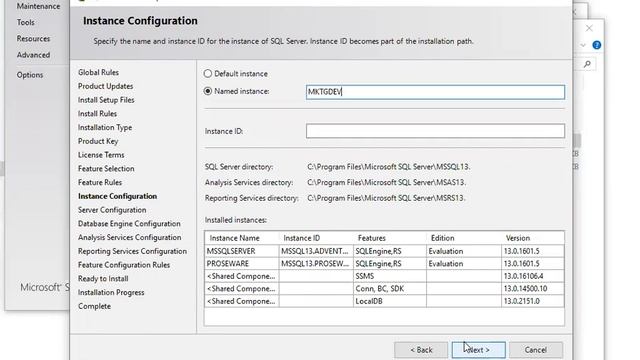Select the Installation Progress step
640x360 pixels.
pyautogui.click(x=111, y=293)
